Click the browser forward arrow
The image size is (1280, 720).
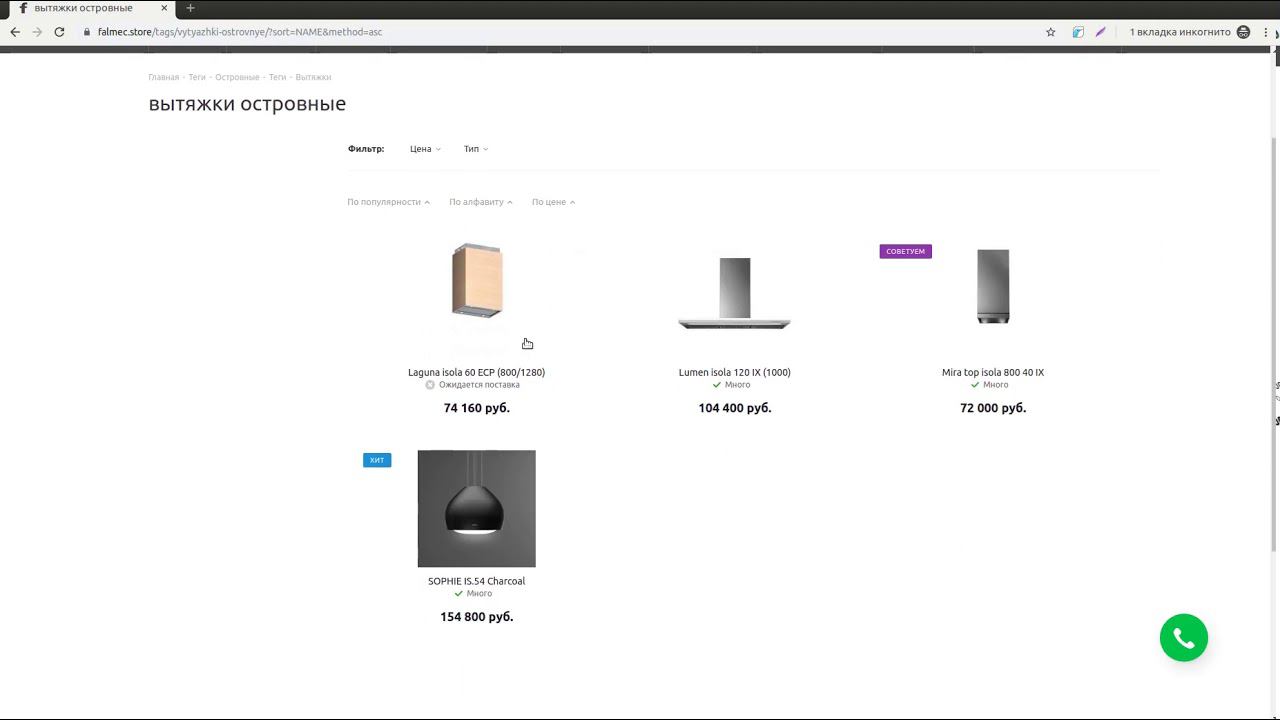pyautogui.click(x=37, y=32)
